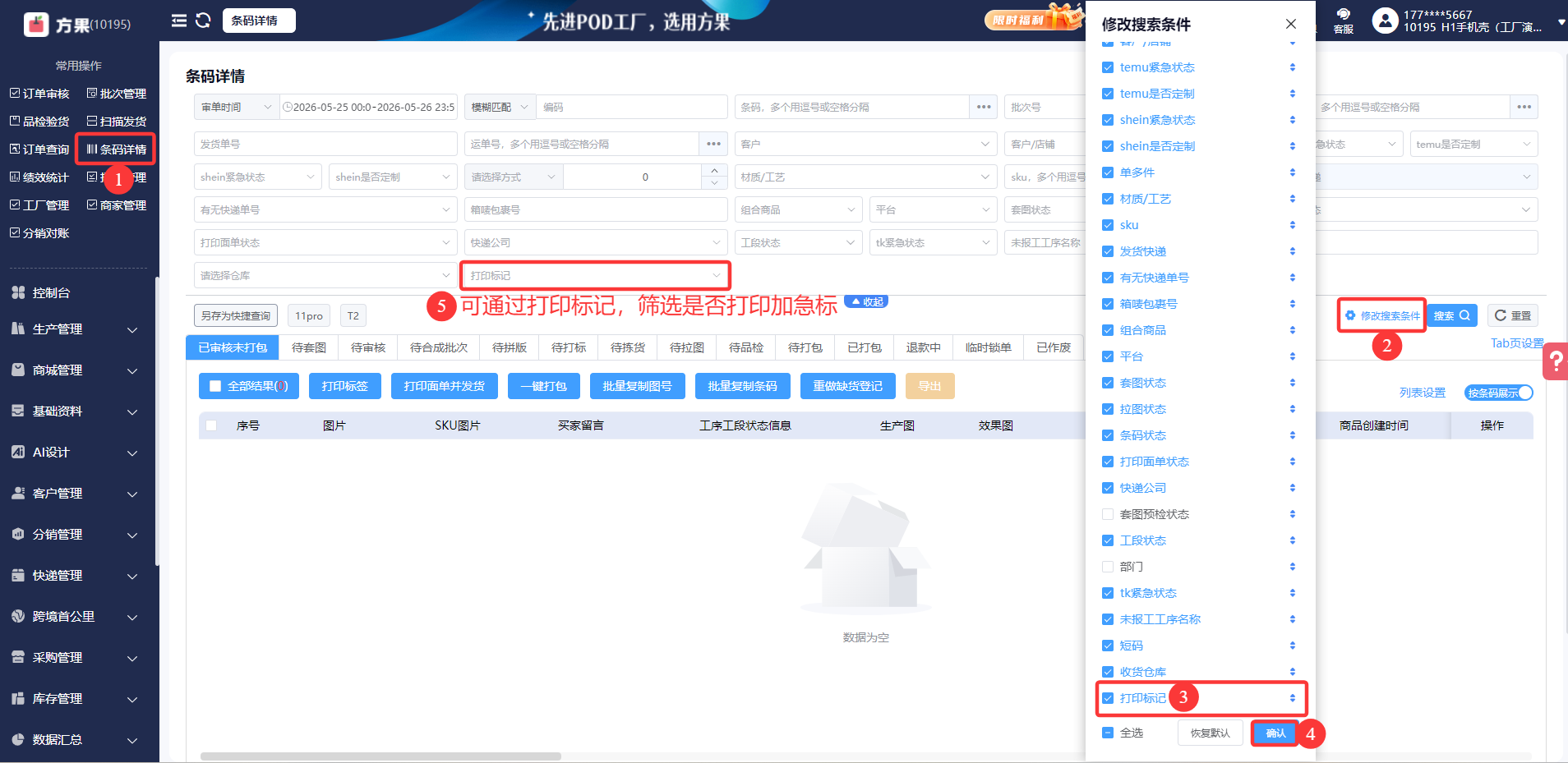Open 条码详情 shortcut in sidebar

[x=116, y=149]
